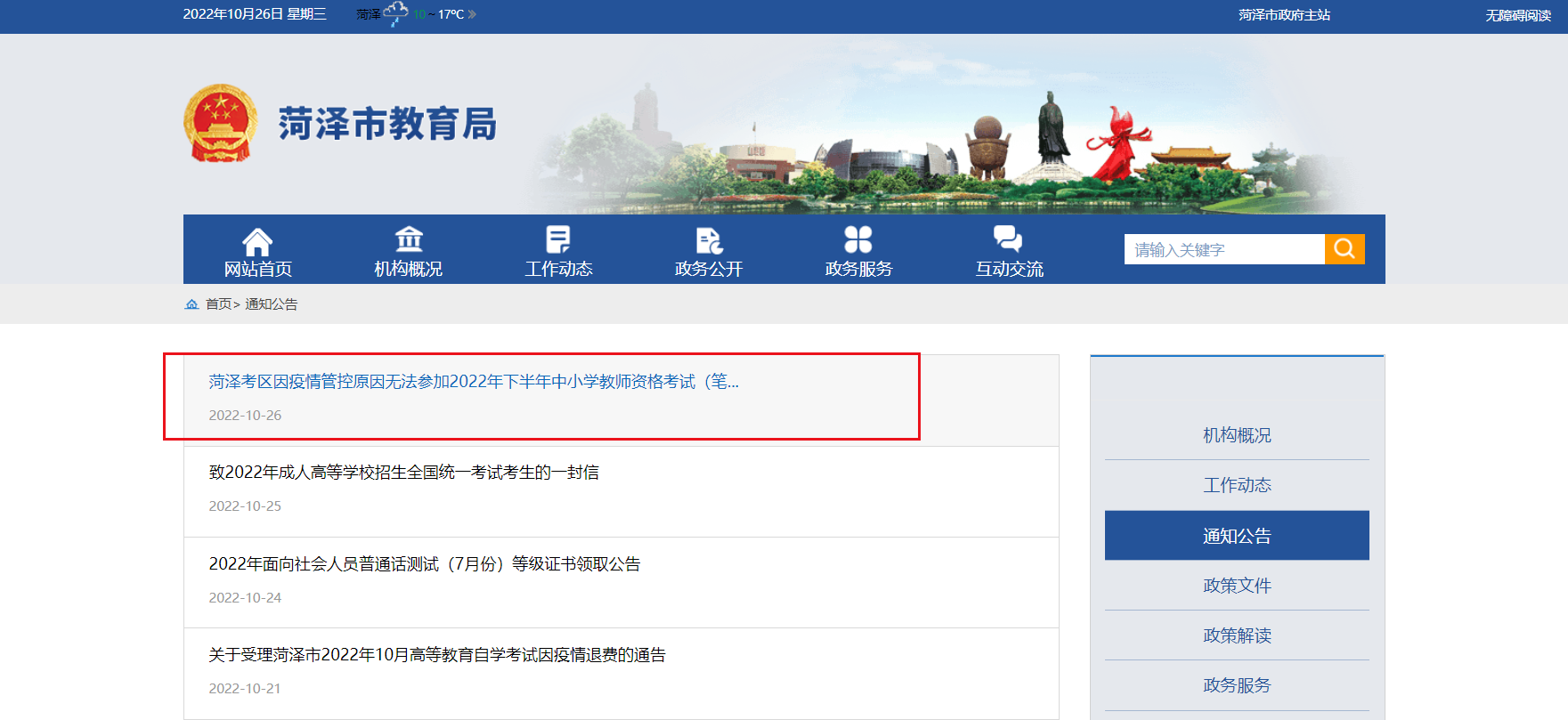Click the 菏泽 city name beside weather

click(x=369, y=14)
